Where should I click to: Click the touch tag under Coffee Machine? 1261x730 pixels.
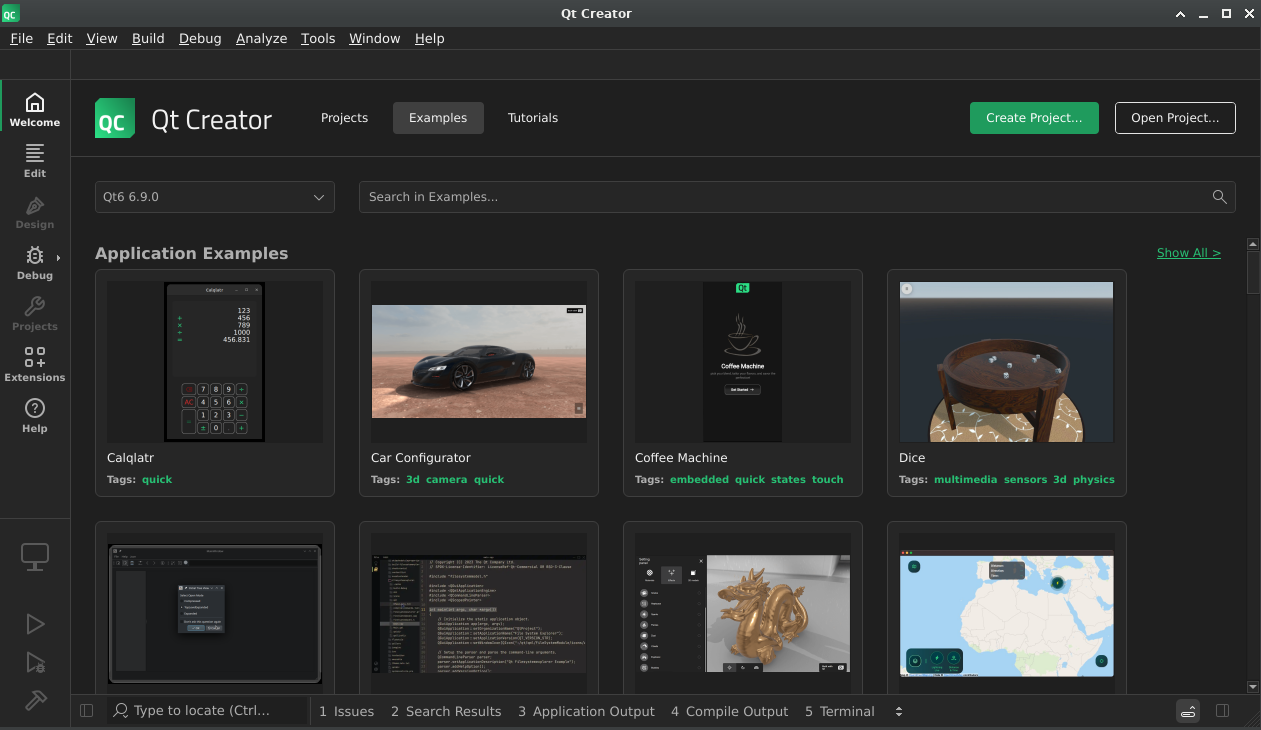pos(828,480)
